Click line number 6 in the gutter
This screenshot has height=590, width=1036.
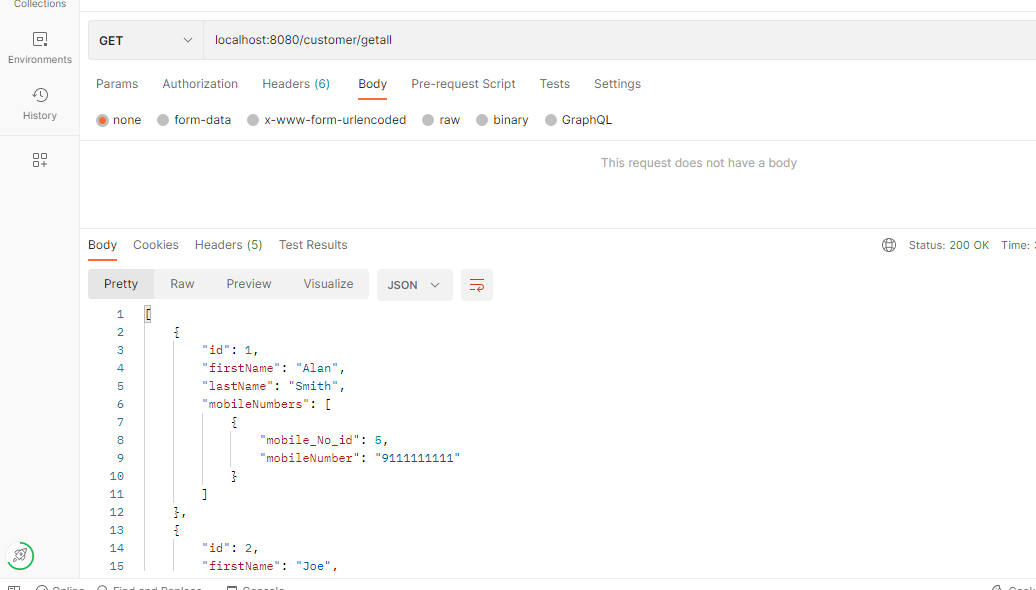pyautogui.click(x=120, y=404)
